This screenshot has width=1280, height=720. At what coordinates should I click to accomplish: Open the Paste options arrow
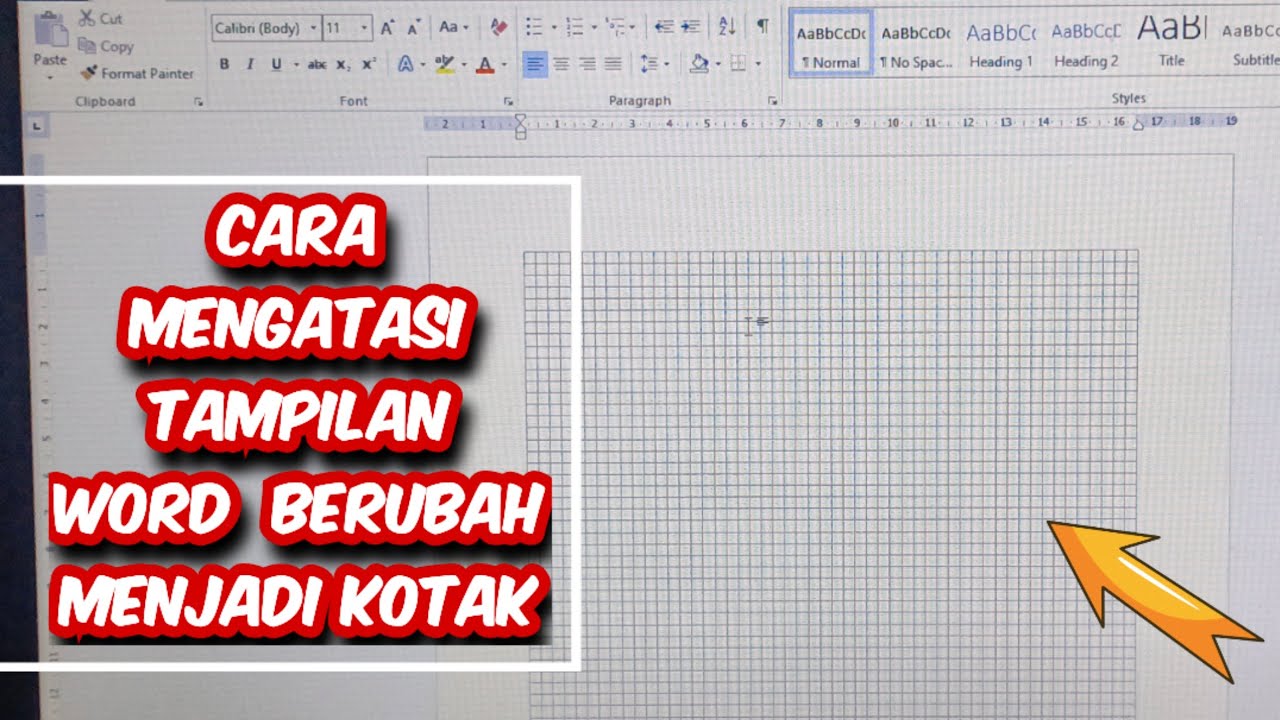click(x=49, y=77)
